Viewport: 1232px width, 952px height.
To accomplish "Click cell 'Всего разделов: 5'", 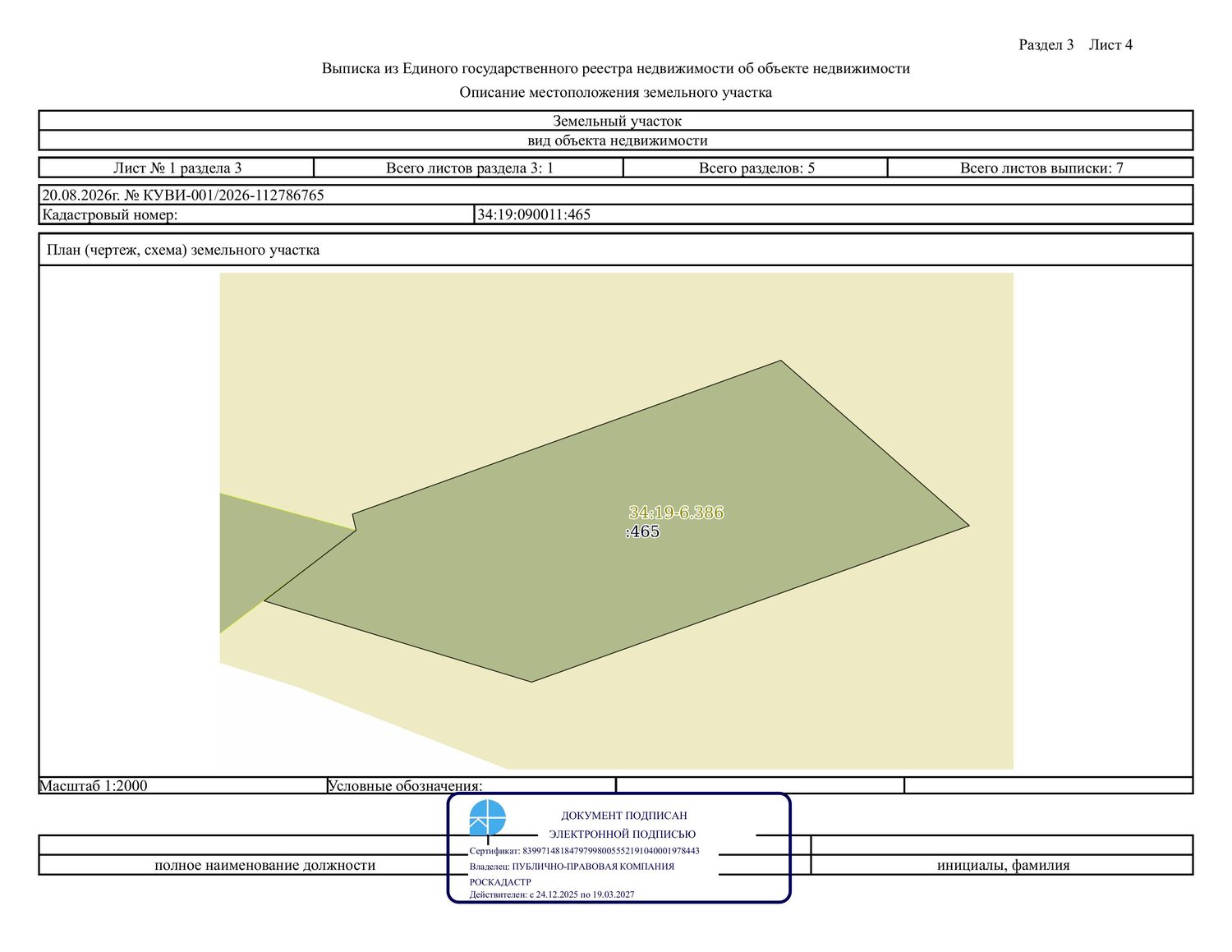I will pyautogui.click(x=756, y=168).
